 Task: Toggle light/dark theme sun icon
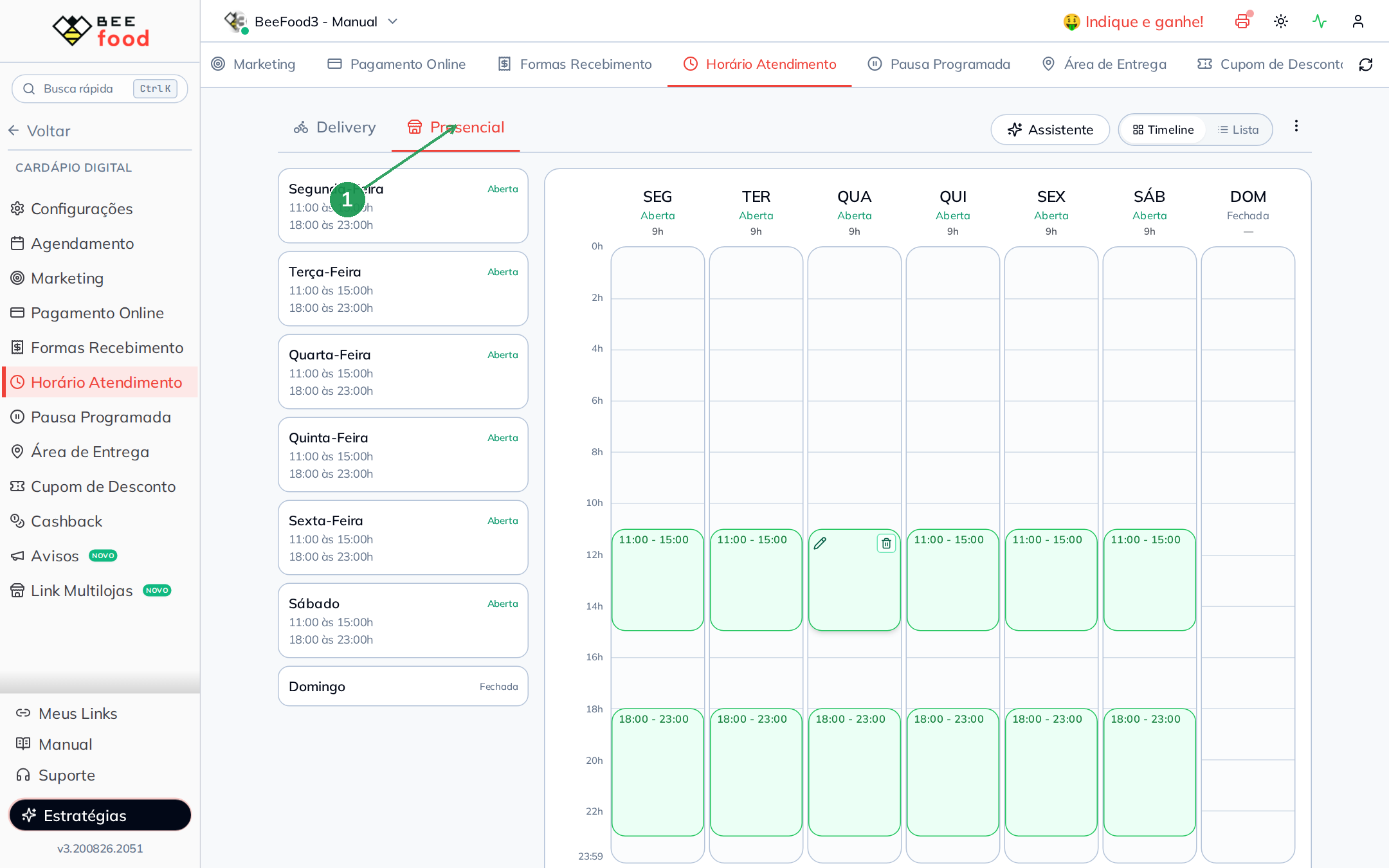point(1281,21)
